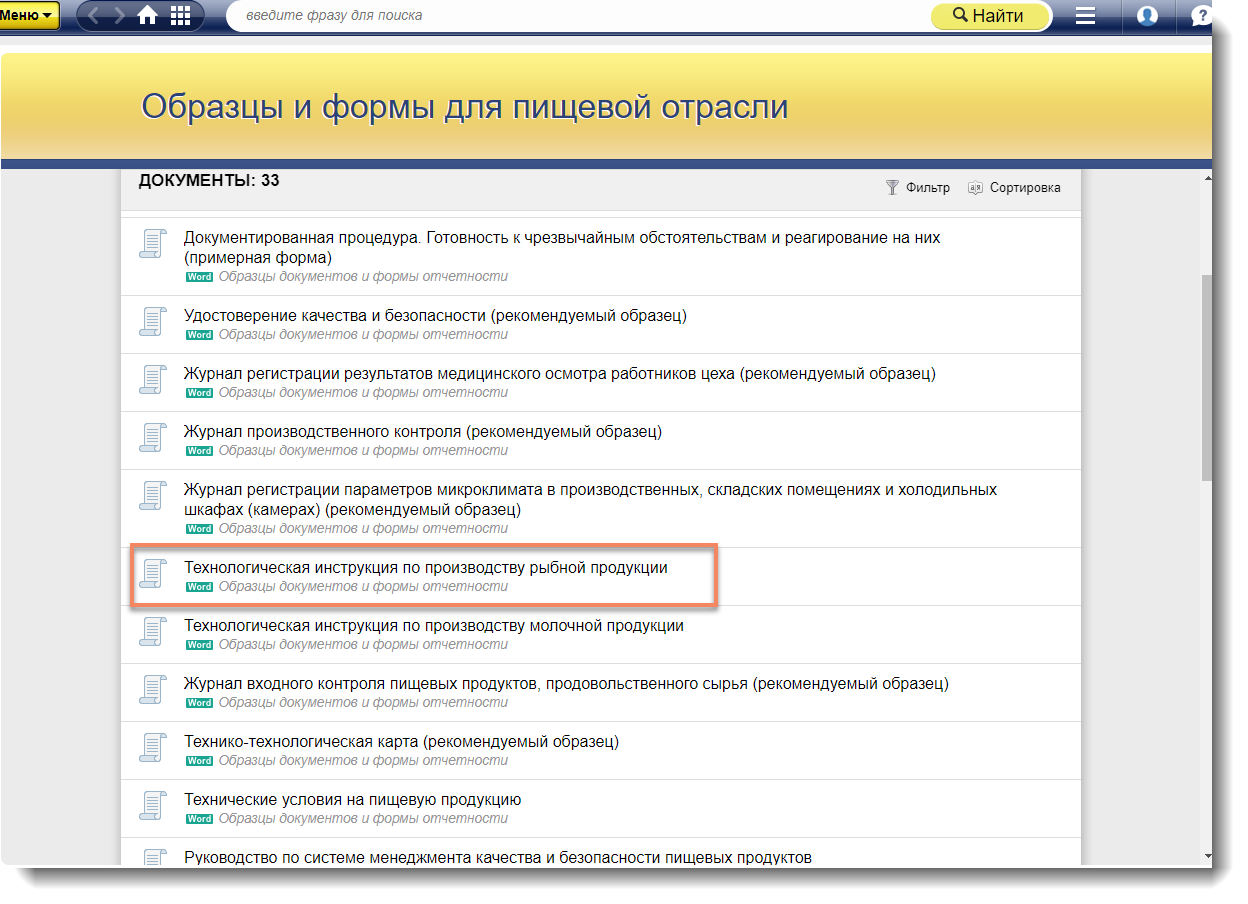
Task: Open the grid apps icon
Action: point(181,15)
